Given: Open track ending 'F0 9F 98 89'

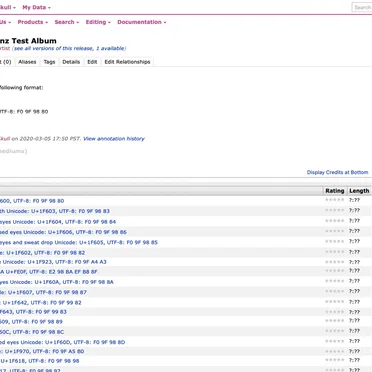Looking at the screenshot, I should [x=31, y=322].
